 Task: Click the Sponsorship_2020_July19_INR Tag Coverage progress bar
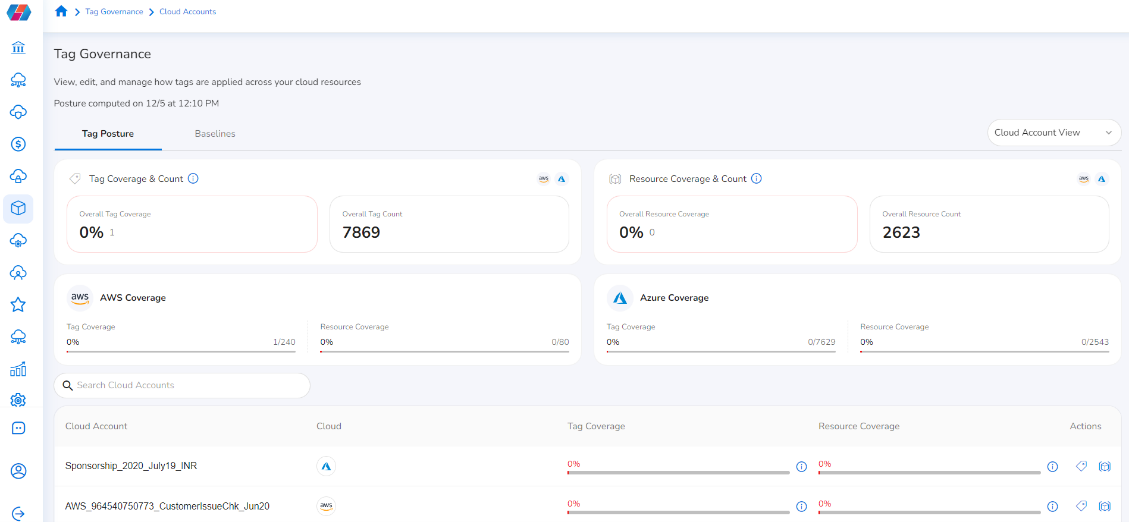[678, 472]
